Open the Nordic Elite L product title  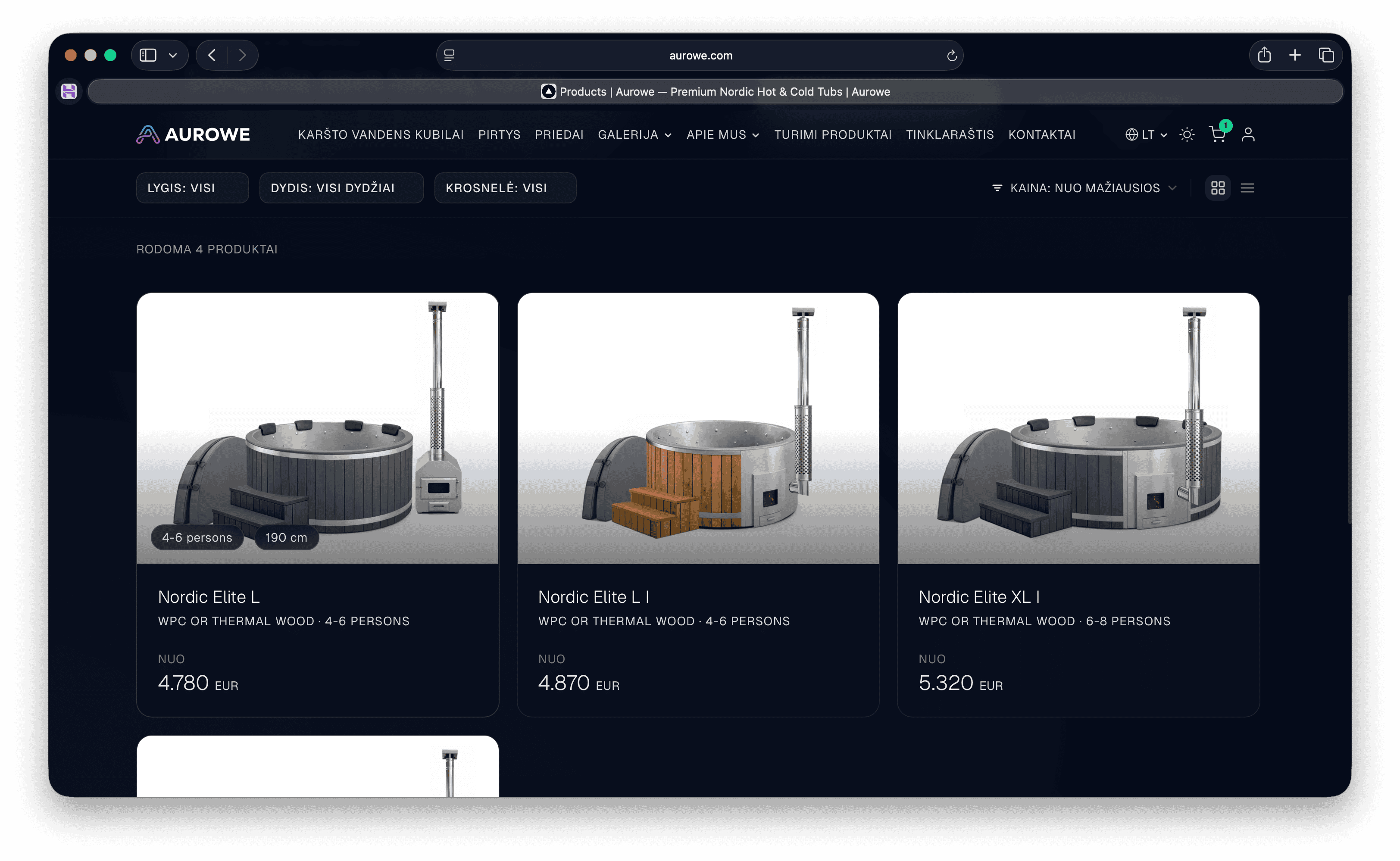(x=209, y=597)
